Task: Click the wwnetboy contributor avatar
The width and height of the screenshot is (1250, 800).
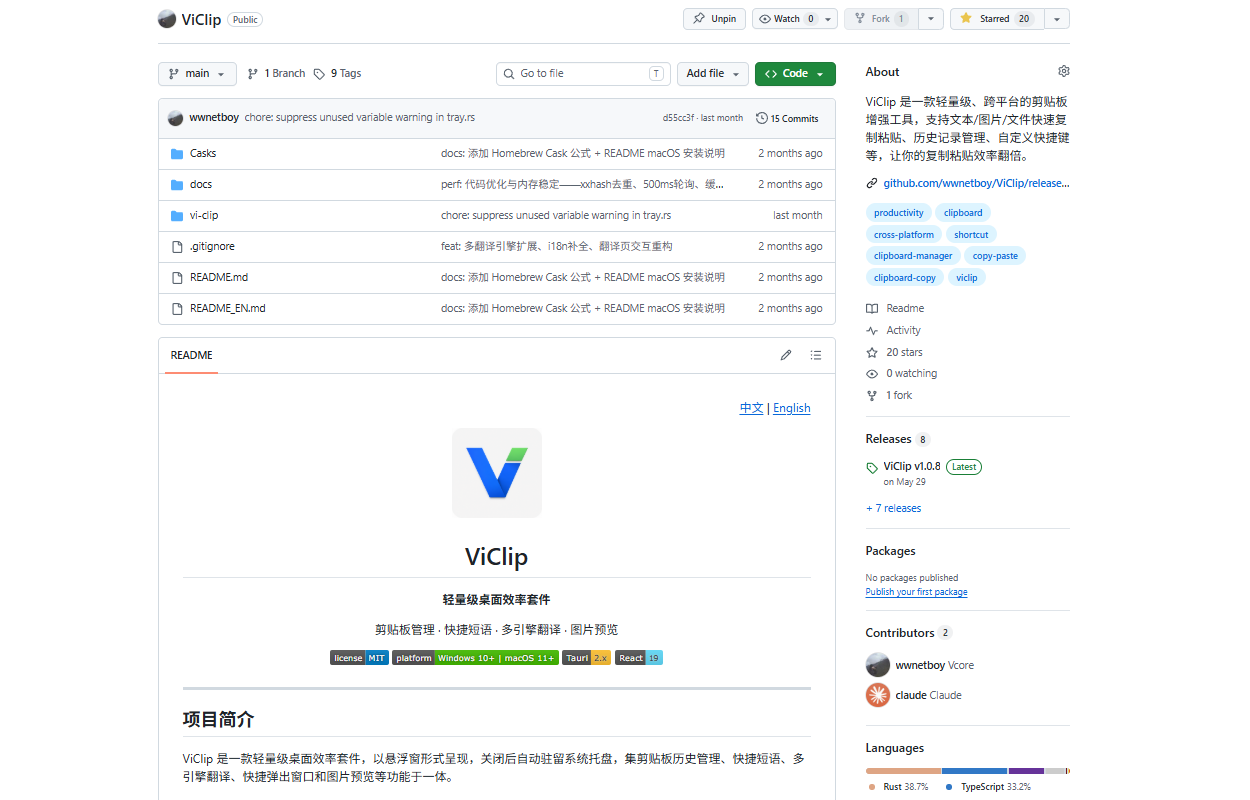Action: coord(878,665)
